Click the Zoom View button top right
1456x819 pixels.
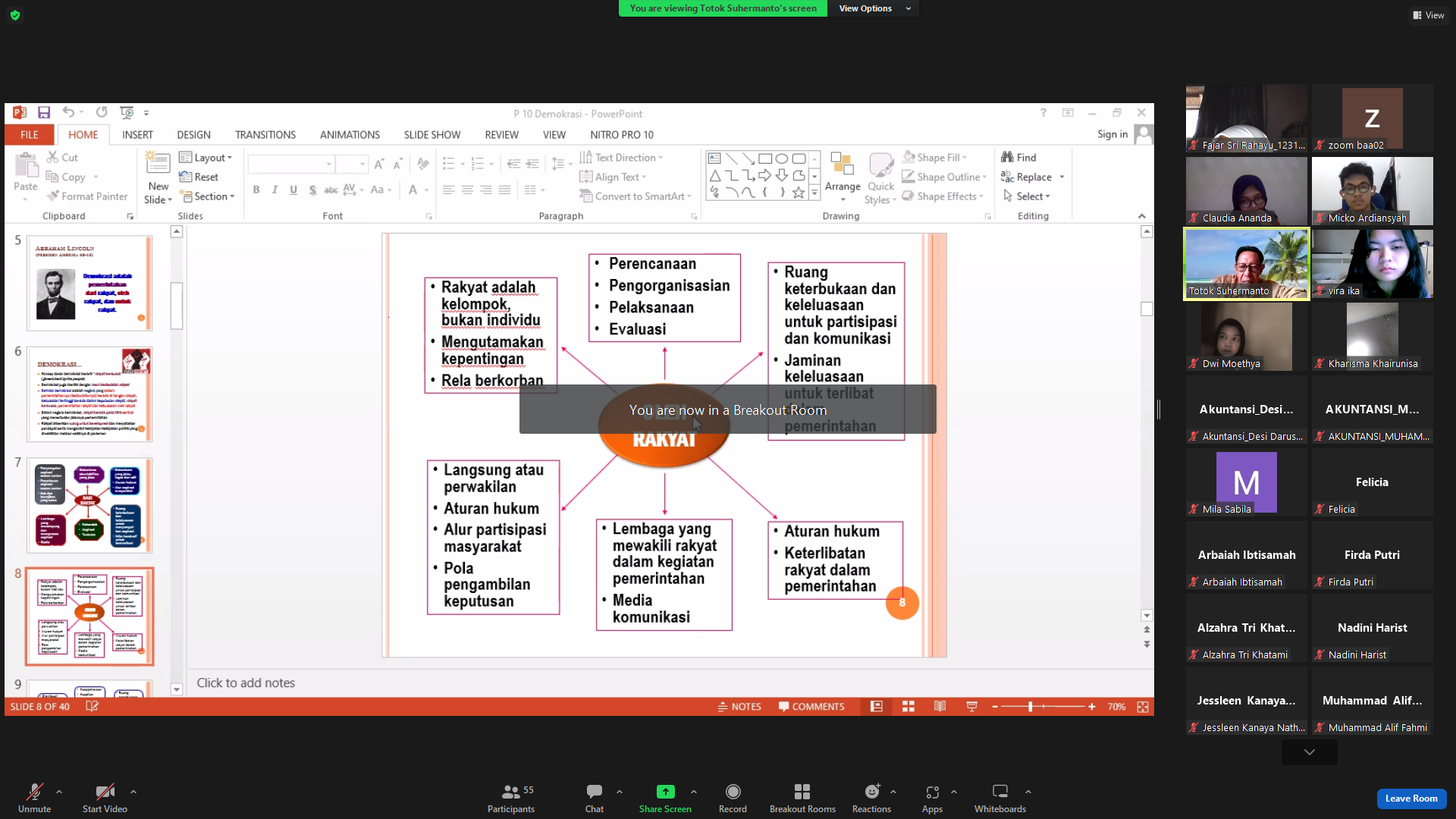tap(1429, 15)
